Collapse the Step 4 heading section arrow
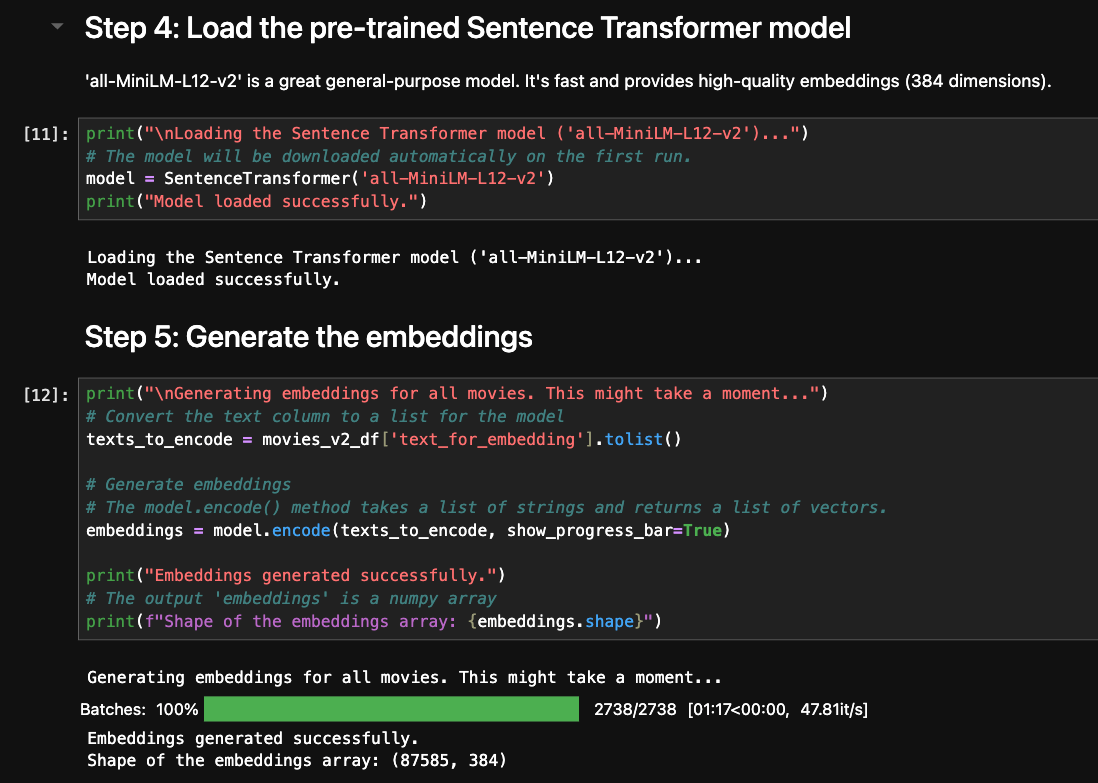 [57, 28]
